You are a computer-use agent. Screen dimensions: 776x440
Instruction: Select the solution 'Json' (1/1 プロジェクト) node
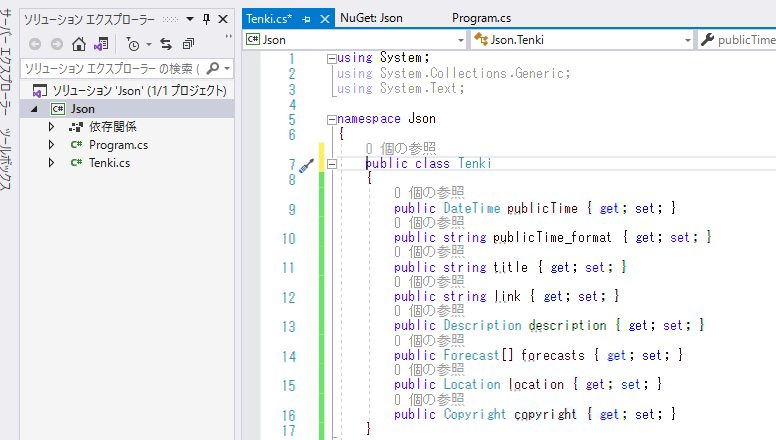[140, 91]
